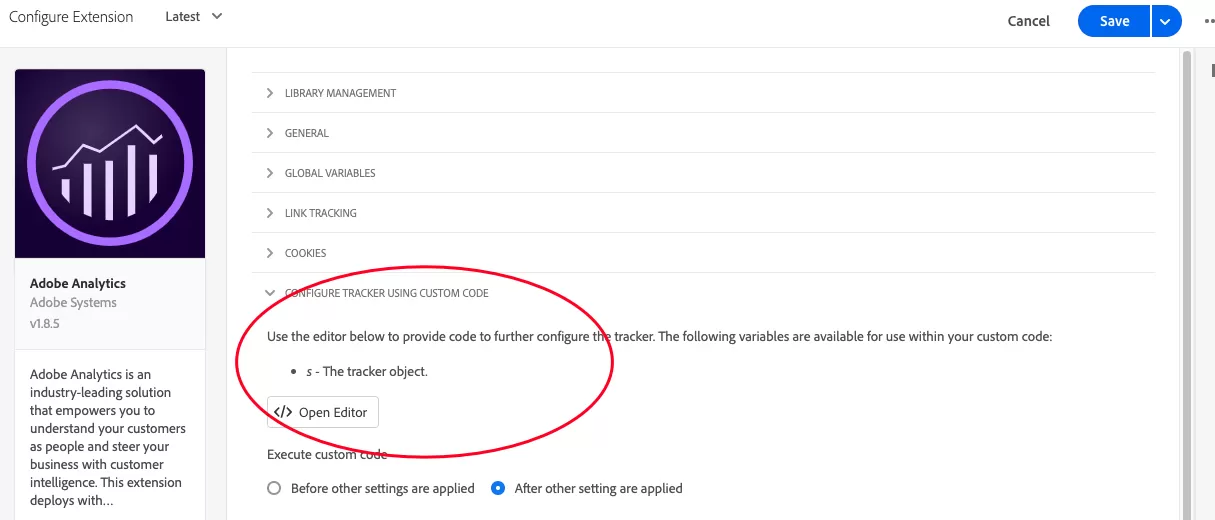Click the Cookies section label
Image resolution: width=1215 pixels, height=520 pixels.
(x=306, y=253)
